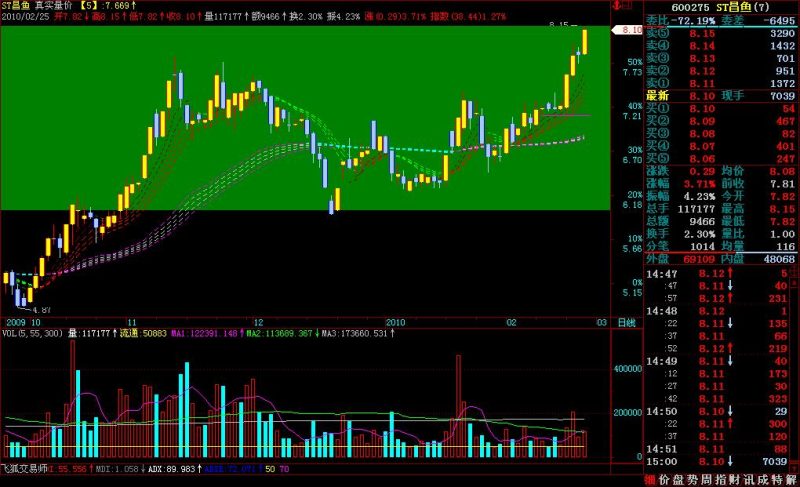
Task: Click the 飞狐交易师 label at the bottom left
Action: [24, 469]
